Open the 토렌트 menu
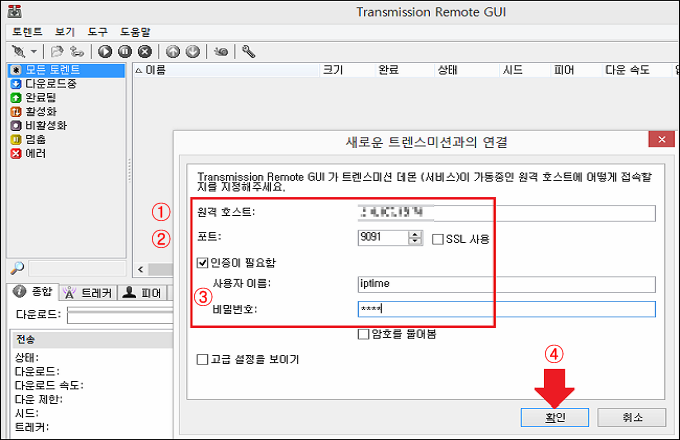The width and height of the screenshot is (680, 440). pyautogui.click(x=27, y=32)
